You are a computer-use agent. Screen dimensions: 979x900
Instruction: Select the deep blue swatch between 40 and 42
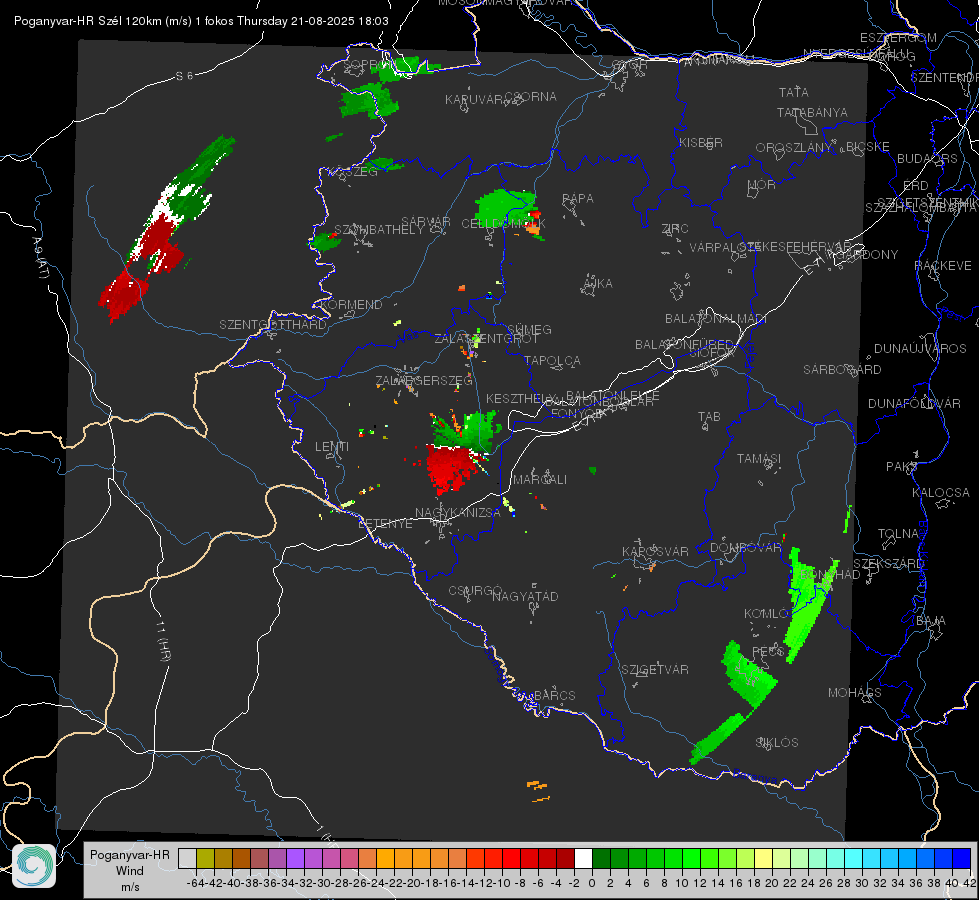click(961, 858)
